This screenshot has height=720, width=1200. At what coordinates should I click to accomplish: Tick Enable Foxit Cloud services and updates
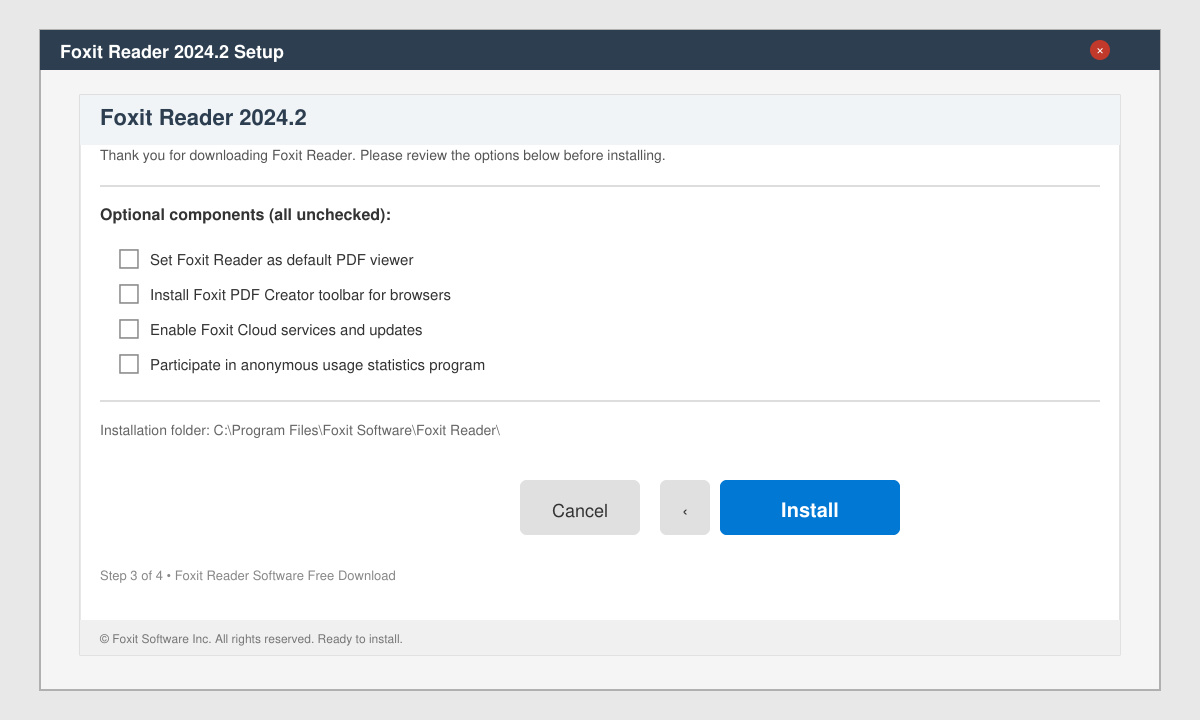click(129, 329)
